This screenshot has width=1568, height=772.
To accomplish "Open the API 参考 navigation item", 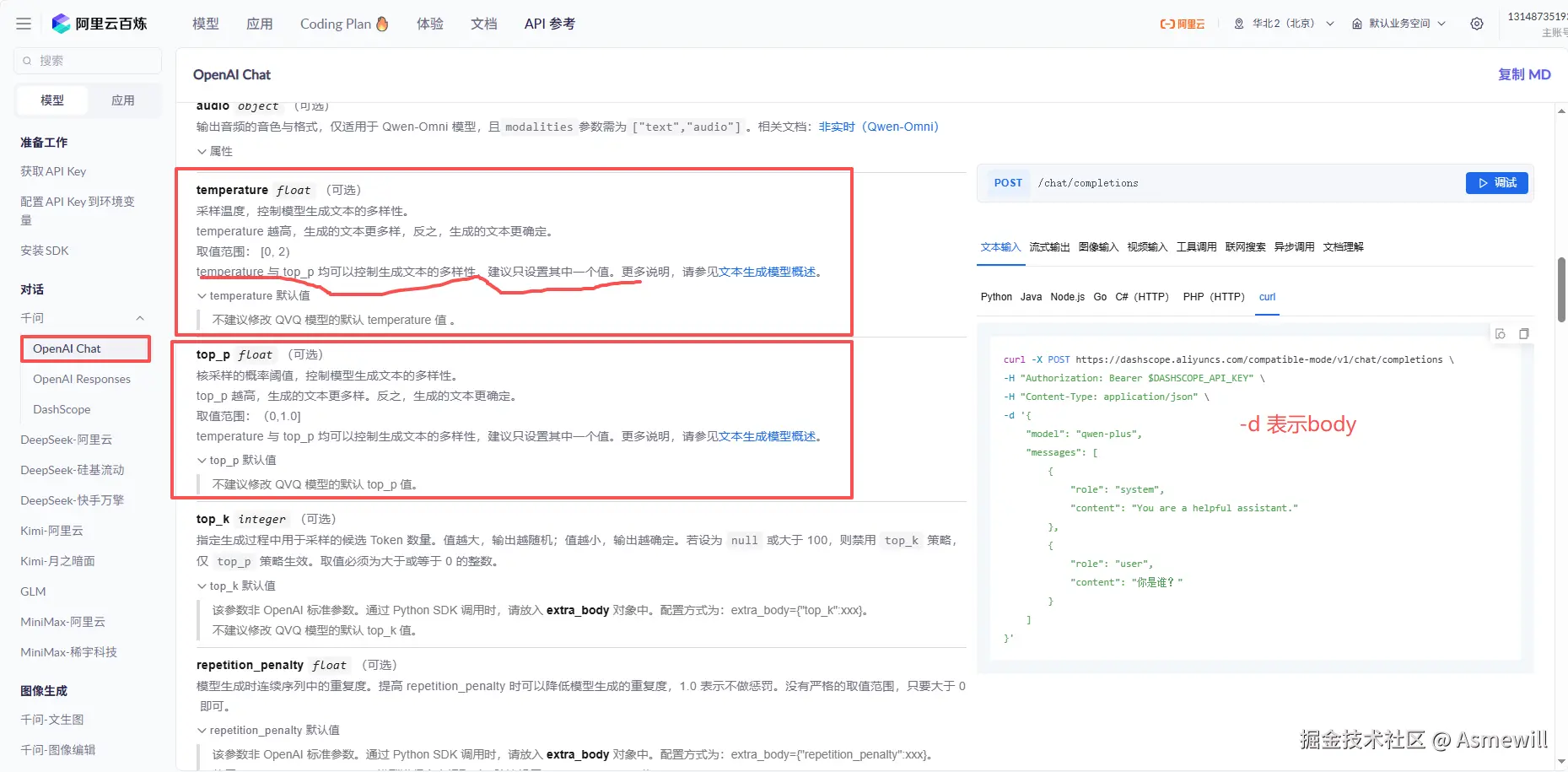I will (550, 24).
